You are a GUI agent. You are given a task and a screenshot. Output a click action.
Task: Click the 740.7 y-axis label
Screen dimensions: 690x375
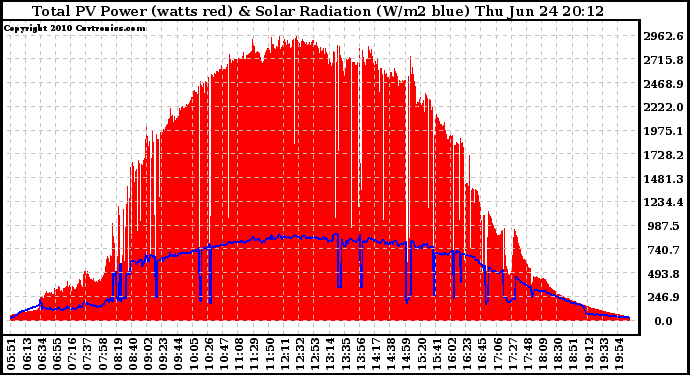[664, 250]
